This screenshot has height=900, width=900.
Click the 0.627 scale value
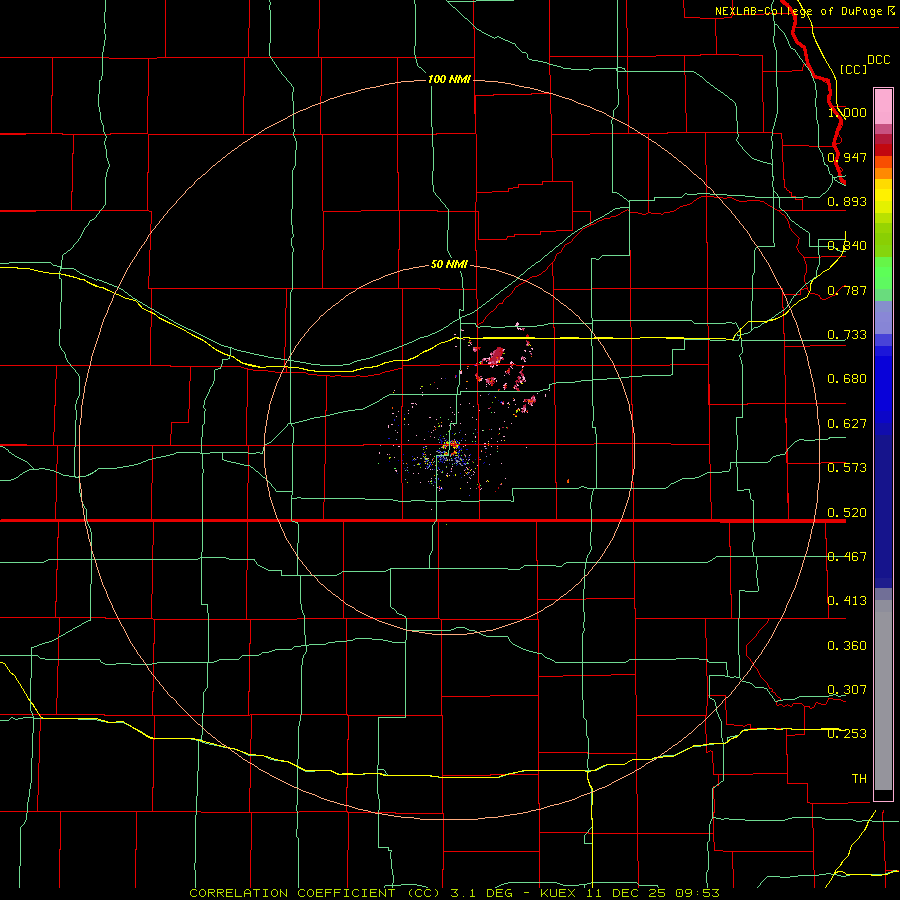[847, 424]
